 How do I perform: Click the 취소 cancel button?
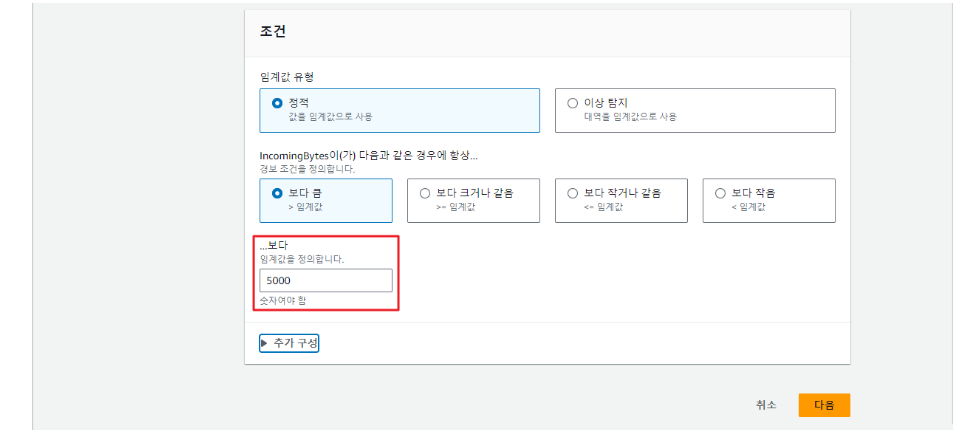click(766, 405)
